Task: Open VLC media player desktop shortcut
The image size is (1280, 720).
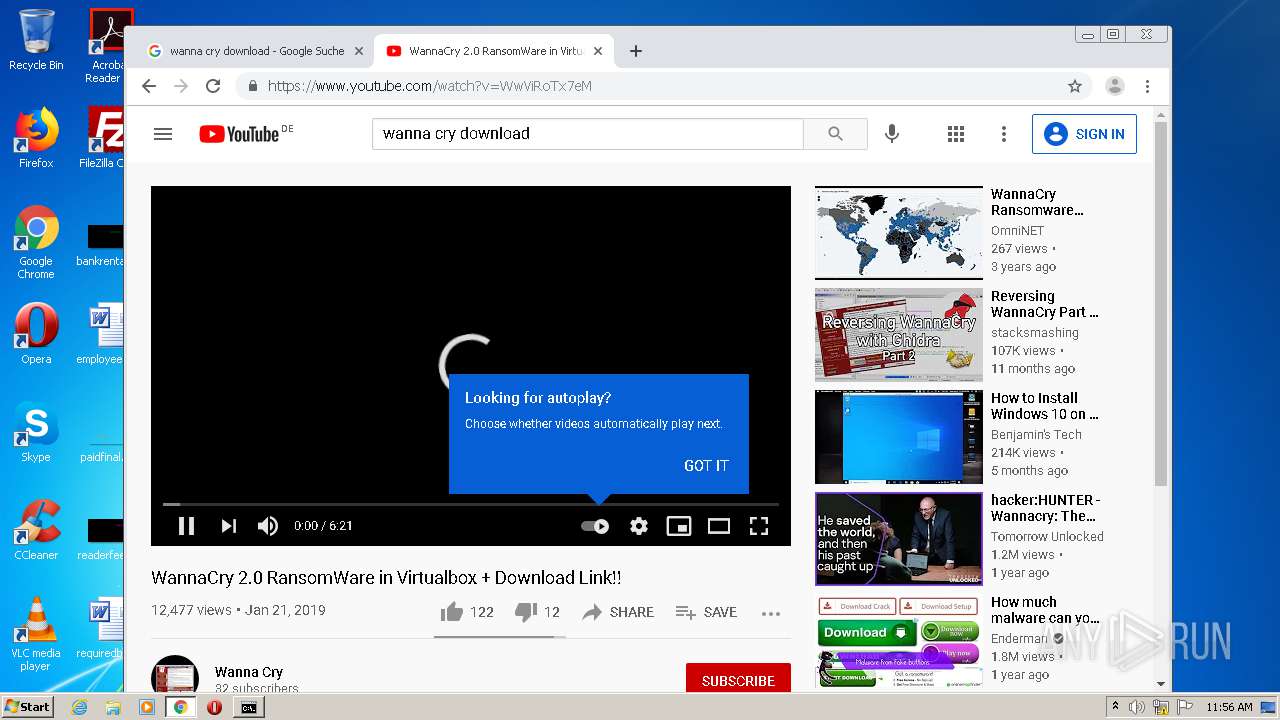Action: (36, 634)
